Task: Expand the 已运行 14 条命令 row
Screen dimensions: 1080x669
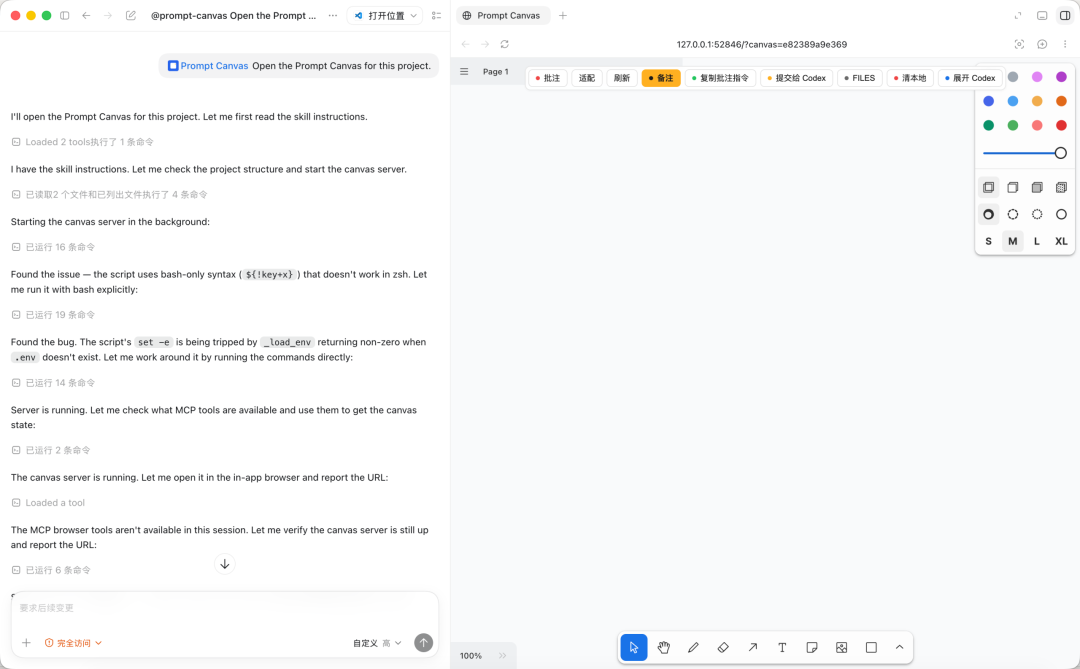Action: coord(54,382)
